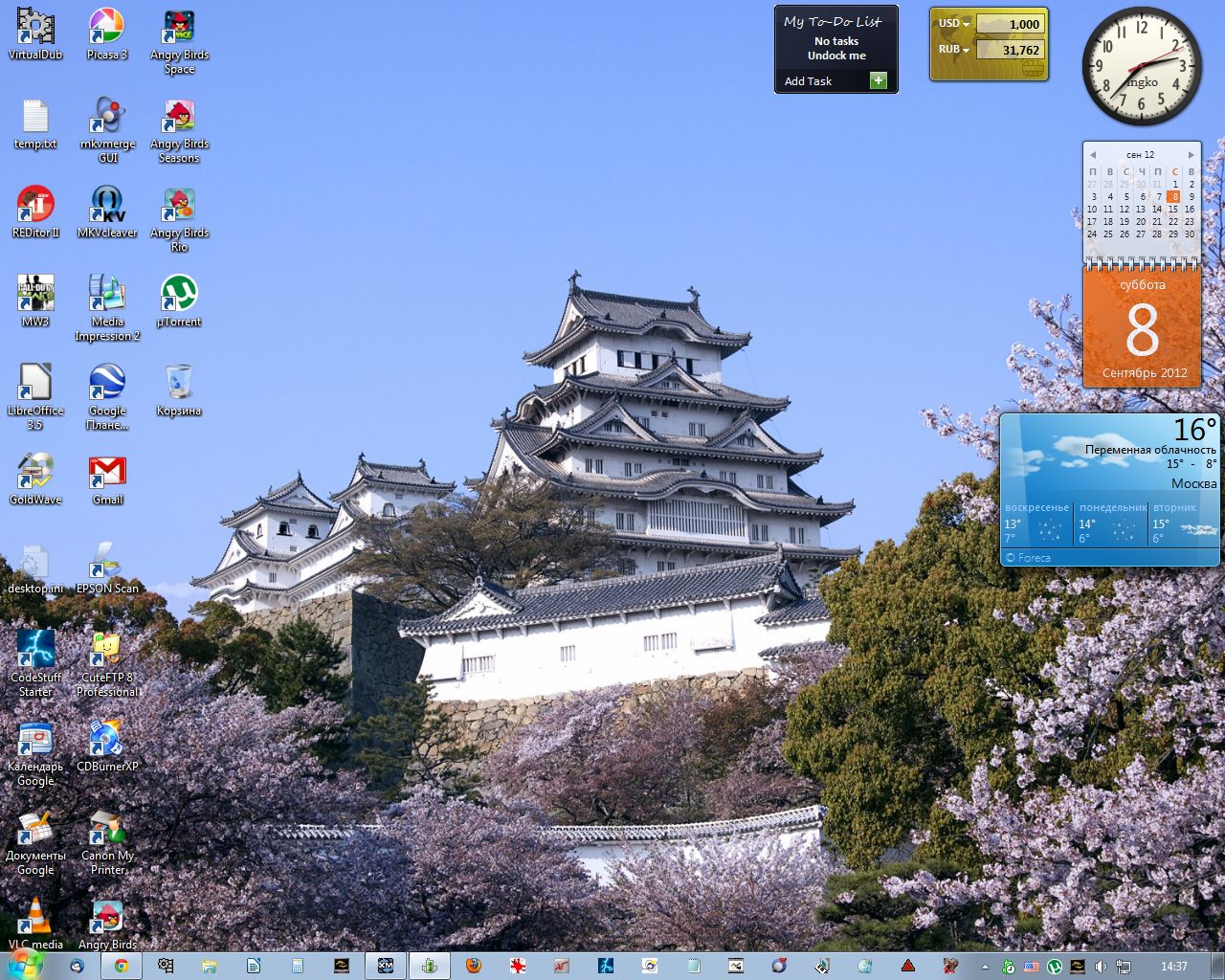The width and height of the screenshot is (1225, 980).
Task: Open Google Chrome from the taskbar
Action: [x=122, y=966]
